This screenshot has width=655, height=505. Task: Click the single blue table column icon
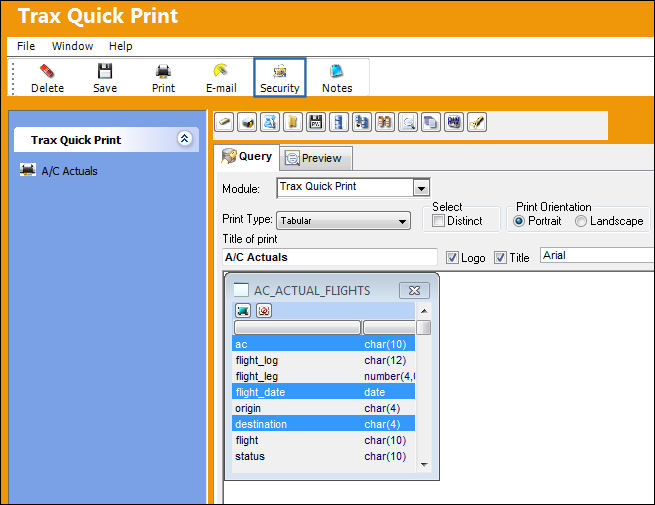pyautogui.click(x=339, y=122)
